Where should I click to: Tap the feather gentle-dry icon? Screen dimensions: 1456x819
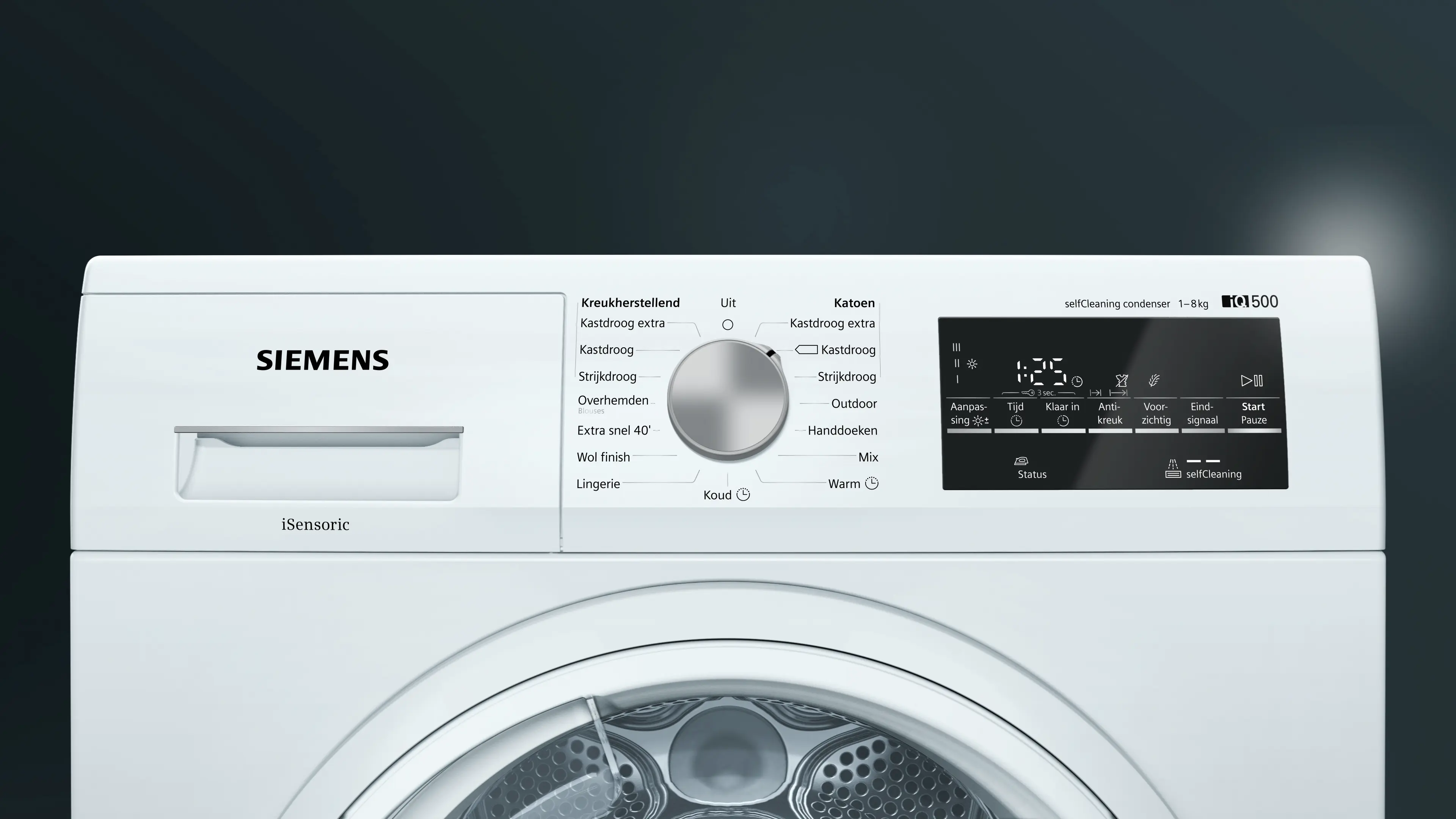1154,380
